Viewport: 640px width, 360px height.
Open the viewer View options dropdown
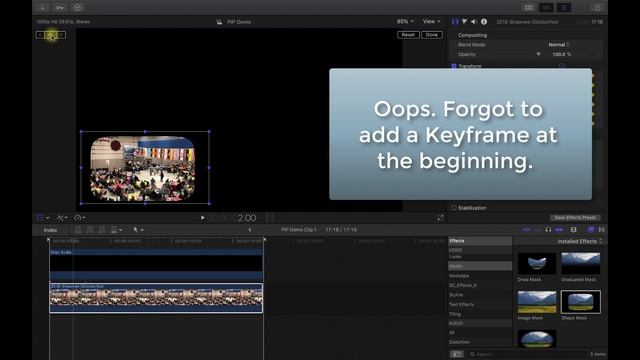pyautogui.click(x=431, y=21)
